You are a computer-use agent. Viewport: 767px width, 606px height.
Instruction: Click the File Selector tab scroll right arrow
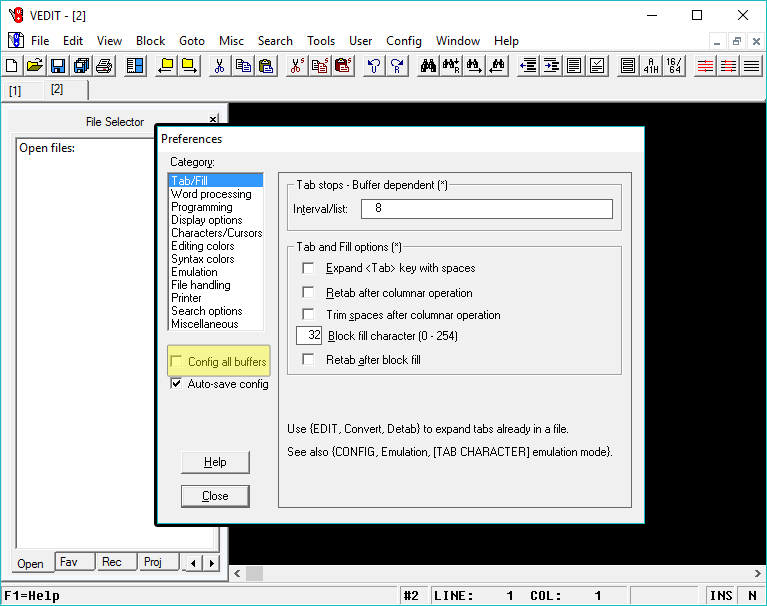tap(211, 563)
